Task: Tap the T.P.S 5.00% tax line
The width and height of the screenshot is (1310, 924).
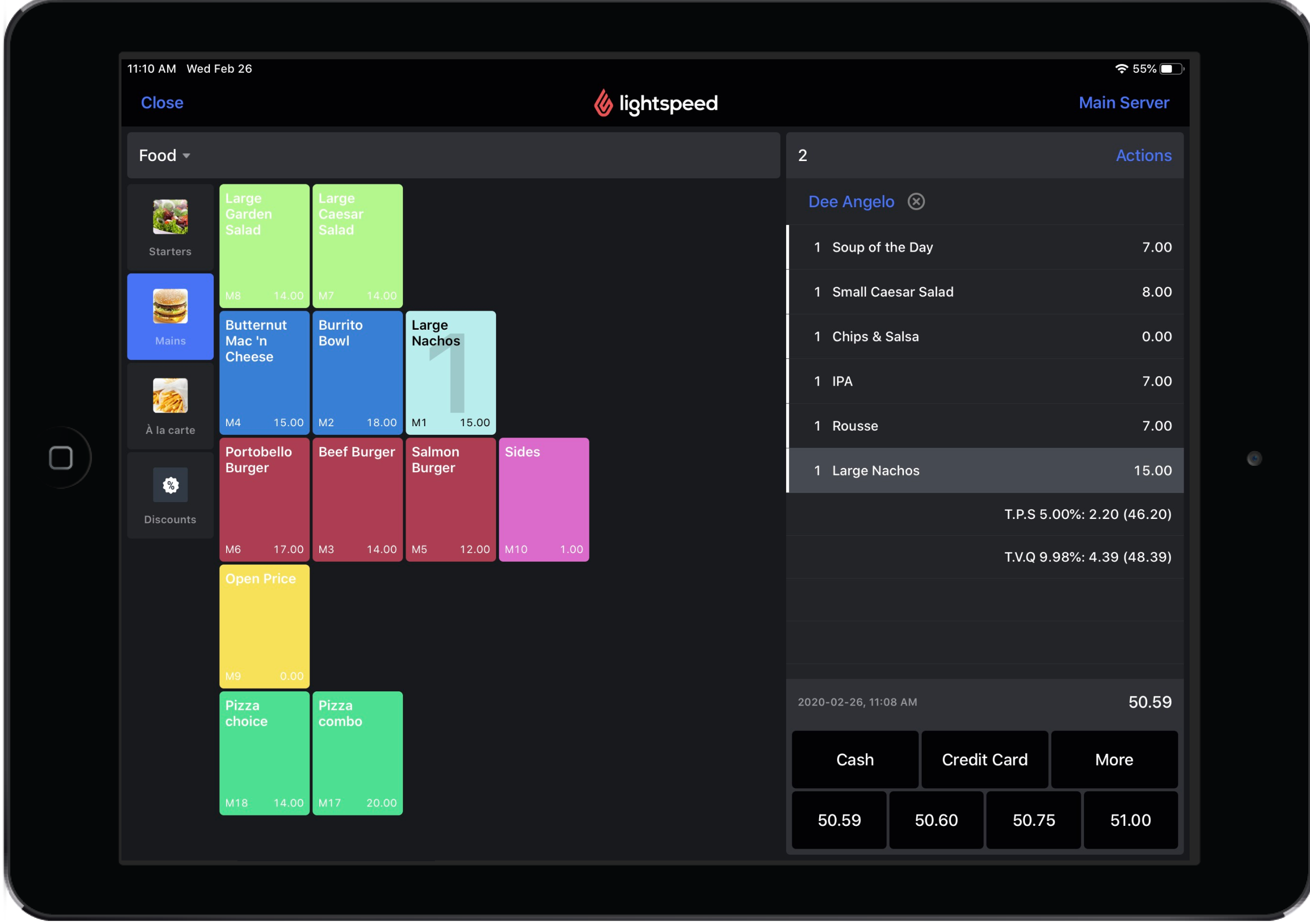Action: [985, 514]
